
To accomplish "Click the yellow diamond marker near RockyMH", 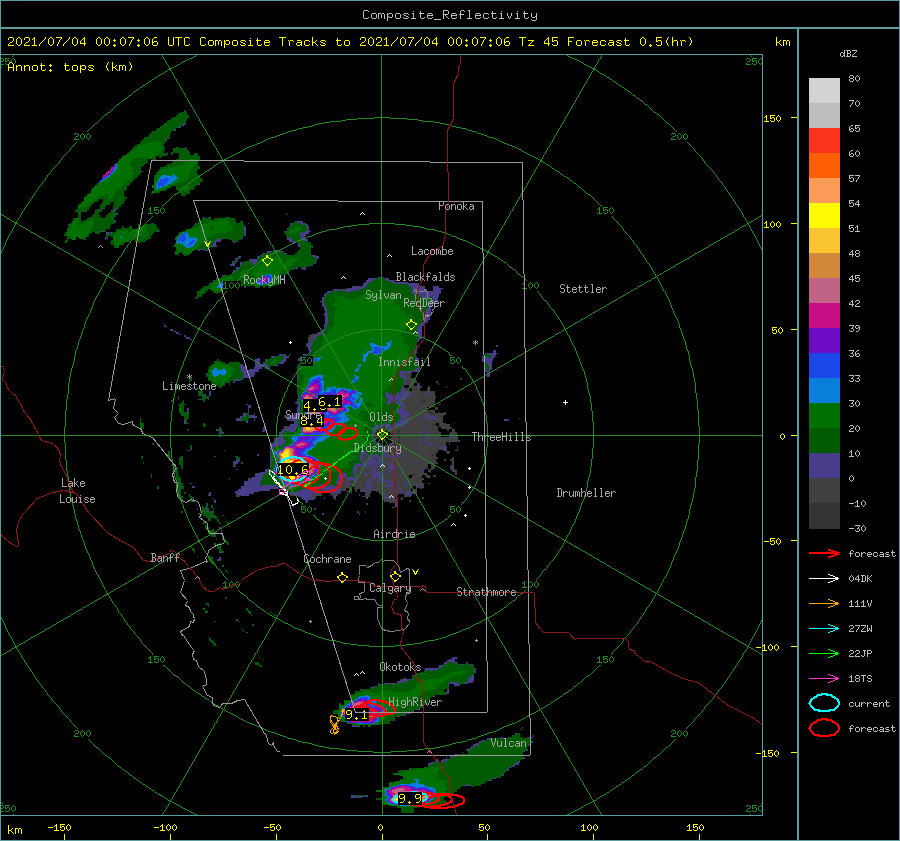I will 267,261.
